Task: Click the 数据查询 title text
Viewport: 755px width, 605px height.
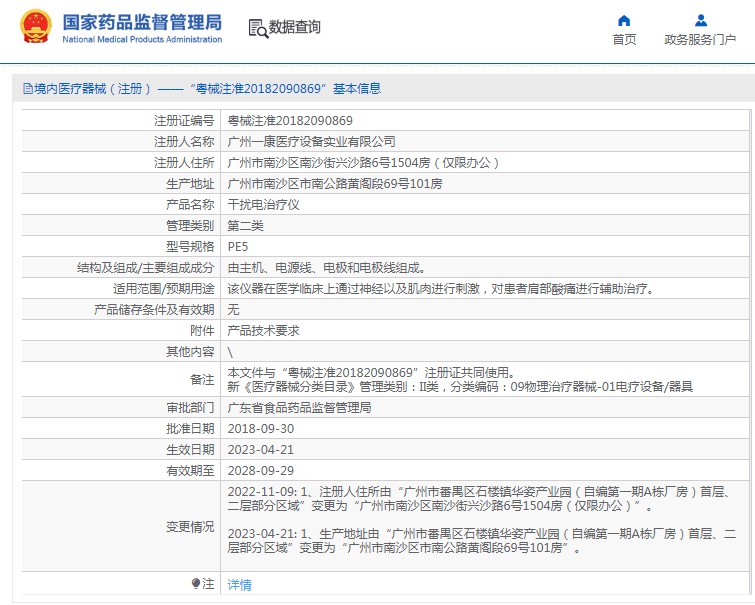Action: pyautogui.click(x=295, y=28)
